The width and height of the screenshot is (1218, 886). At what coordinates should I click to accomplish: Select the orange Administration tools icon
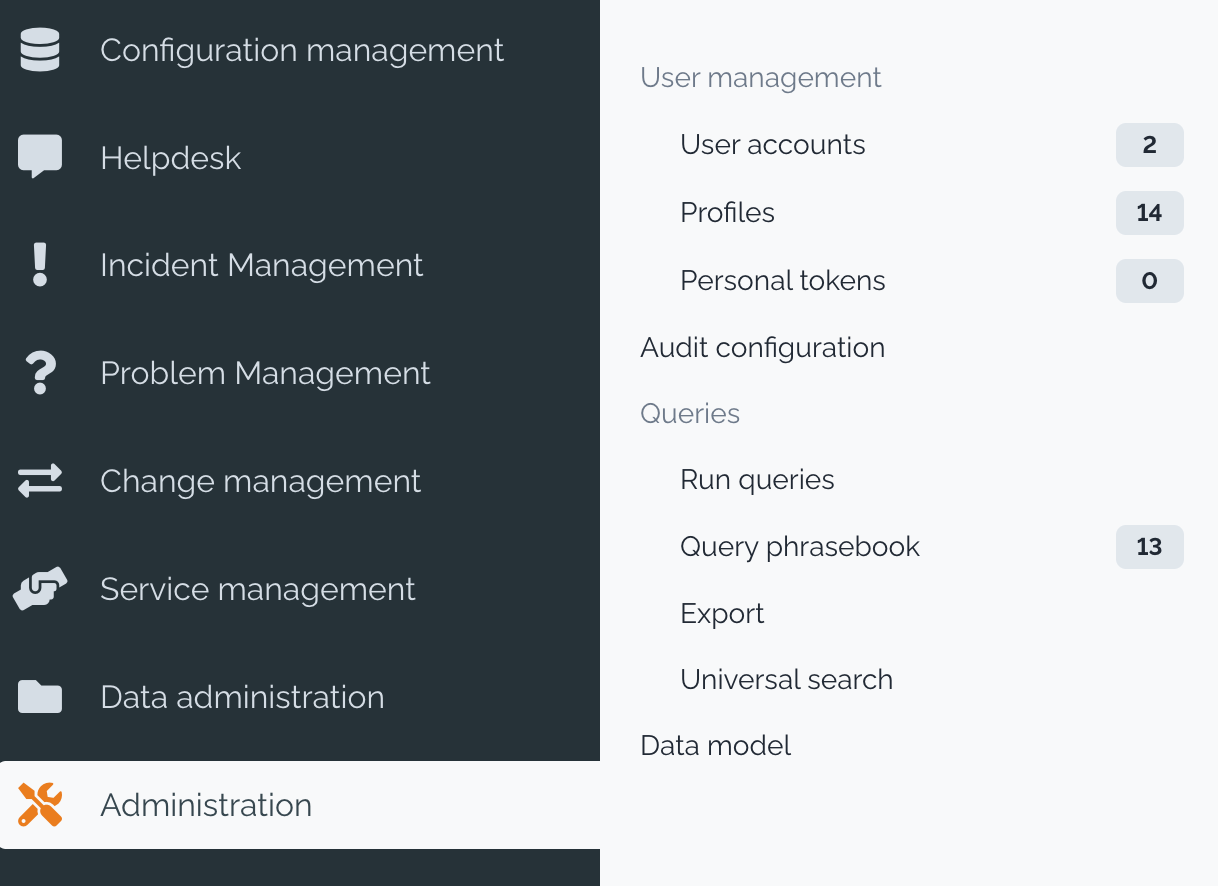38,805
